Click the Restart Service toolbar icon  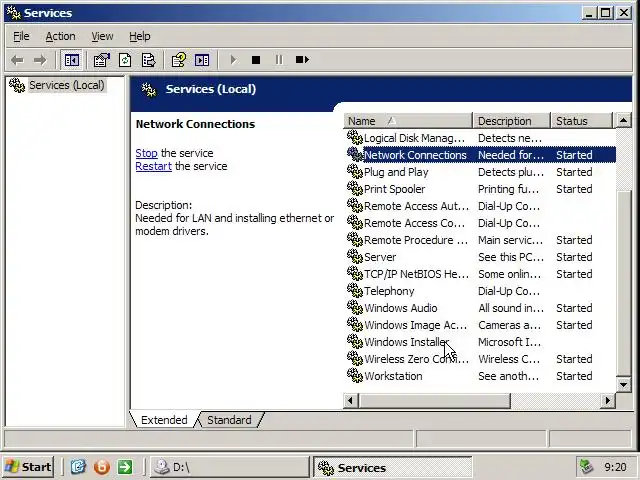click(x=302, y=60)
